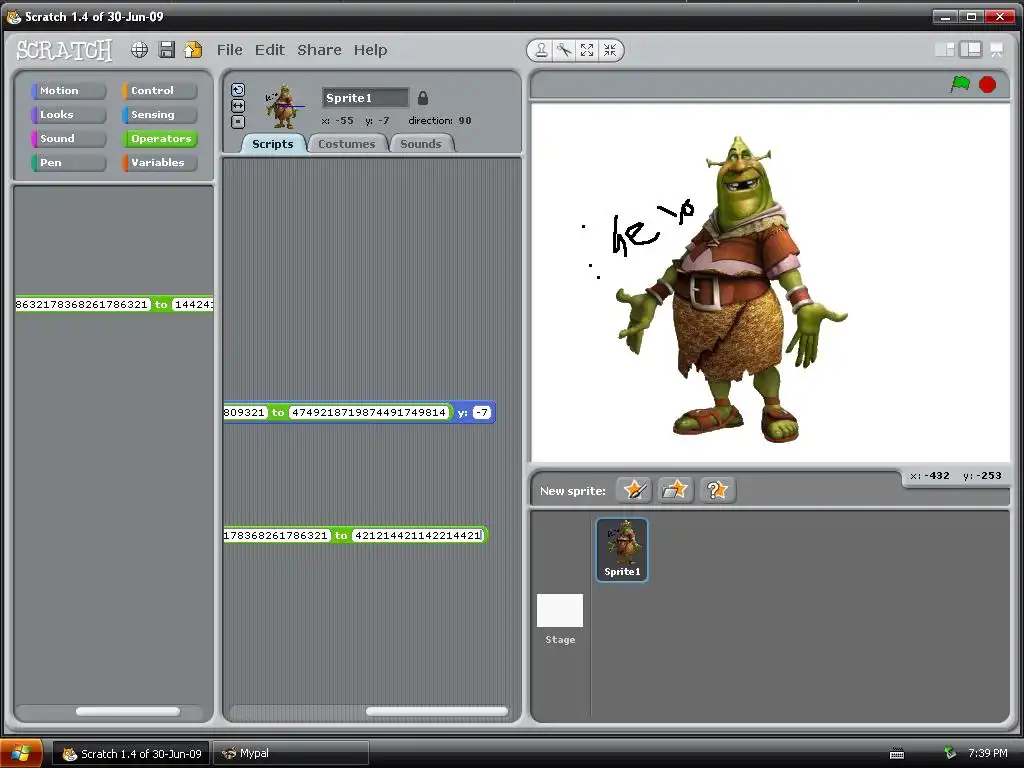Click the sprite preview thumbnail in header
1024x768 pixels.
[x=283, y=107]
